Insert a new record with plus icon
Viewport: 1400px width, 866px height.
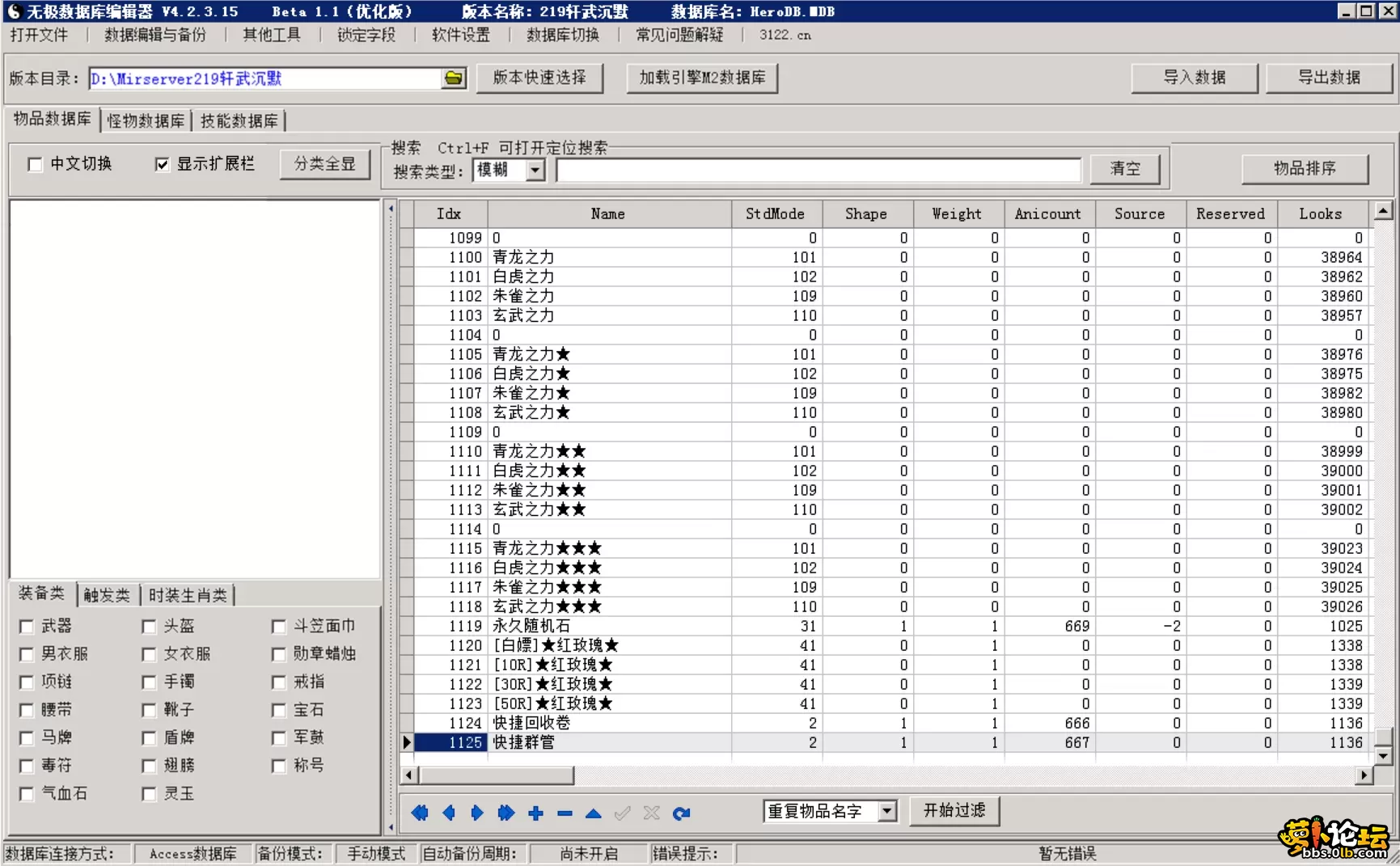[x=535, y=813]
